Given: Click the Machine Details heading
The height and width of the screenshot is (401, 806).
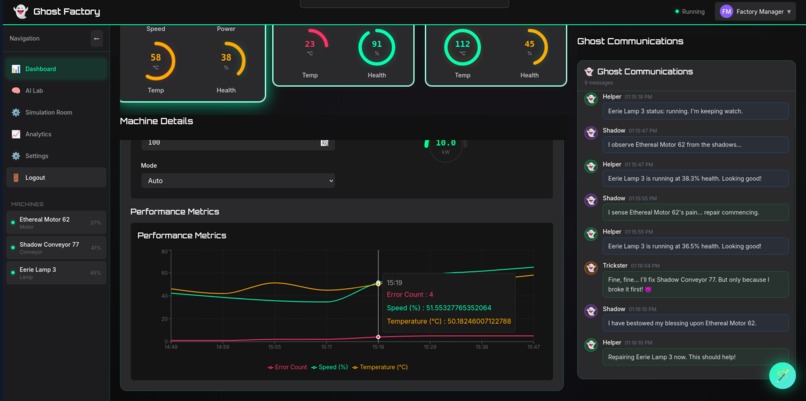Looking at the screenshot, I should pos(157,121).
